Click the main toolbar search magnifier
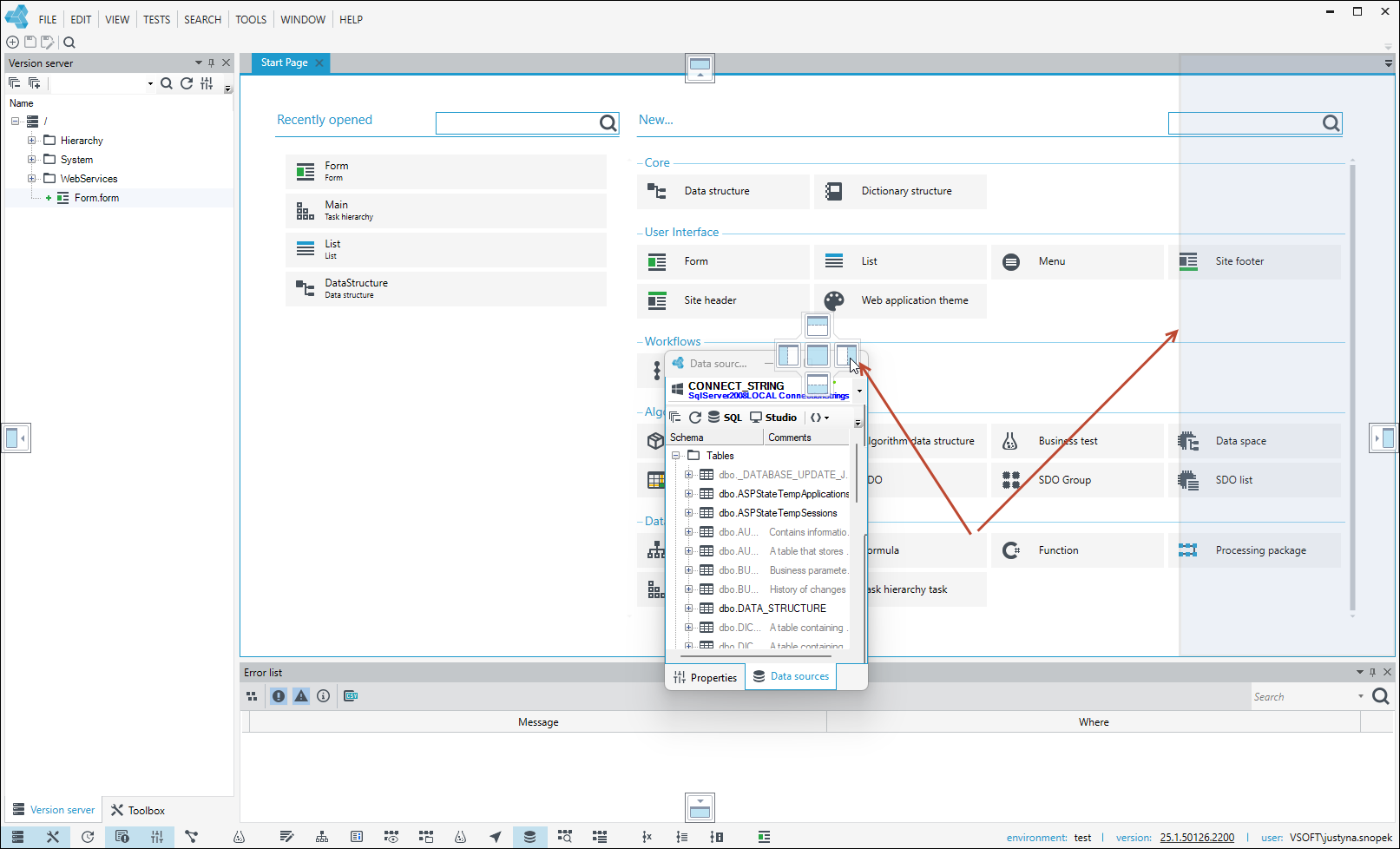Screen dimensions: 1400x849 [69, 42]
